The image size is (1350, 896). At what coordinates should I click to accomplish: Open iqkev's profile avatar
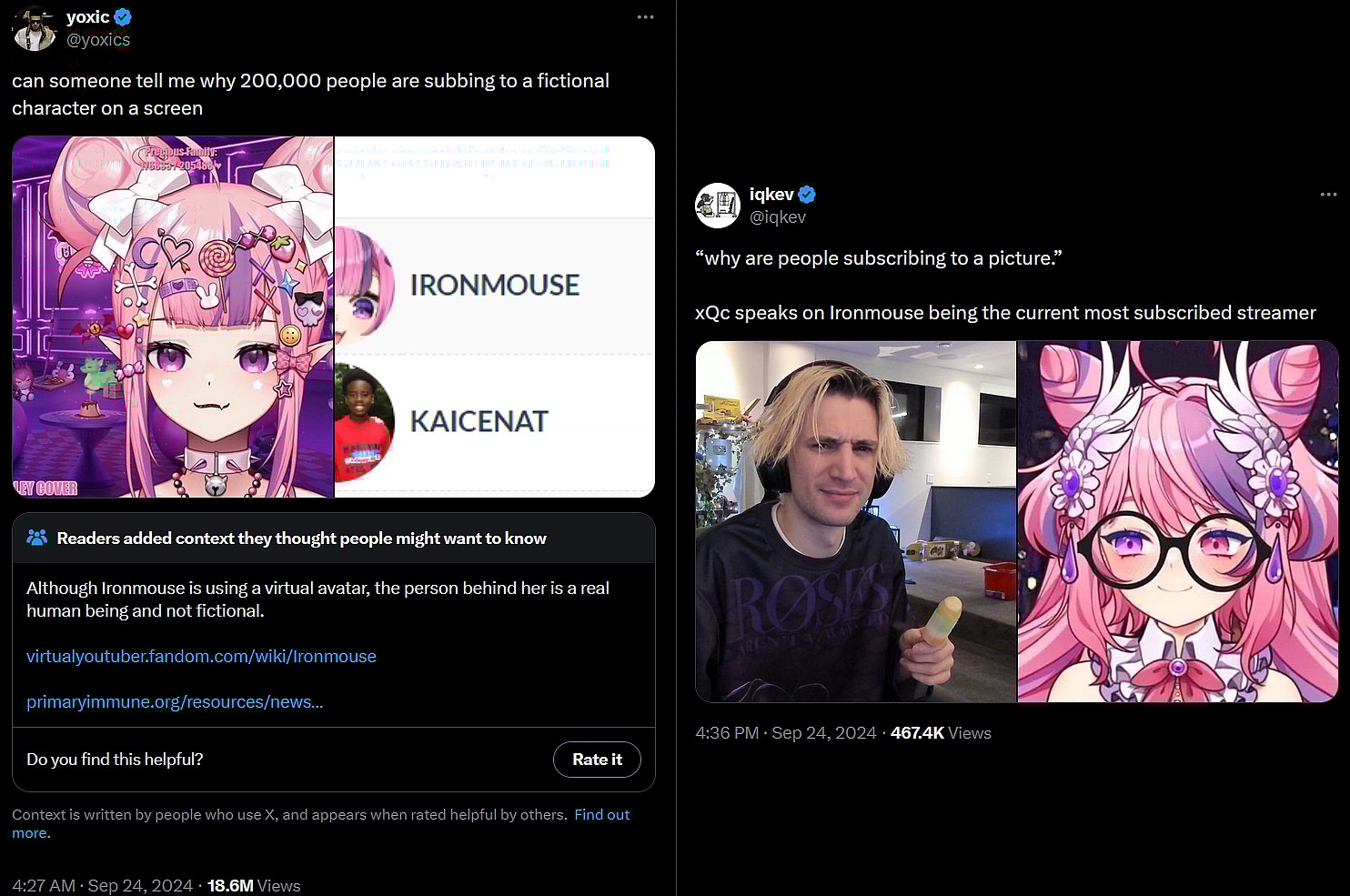point(718,206)
